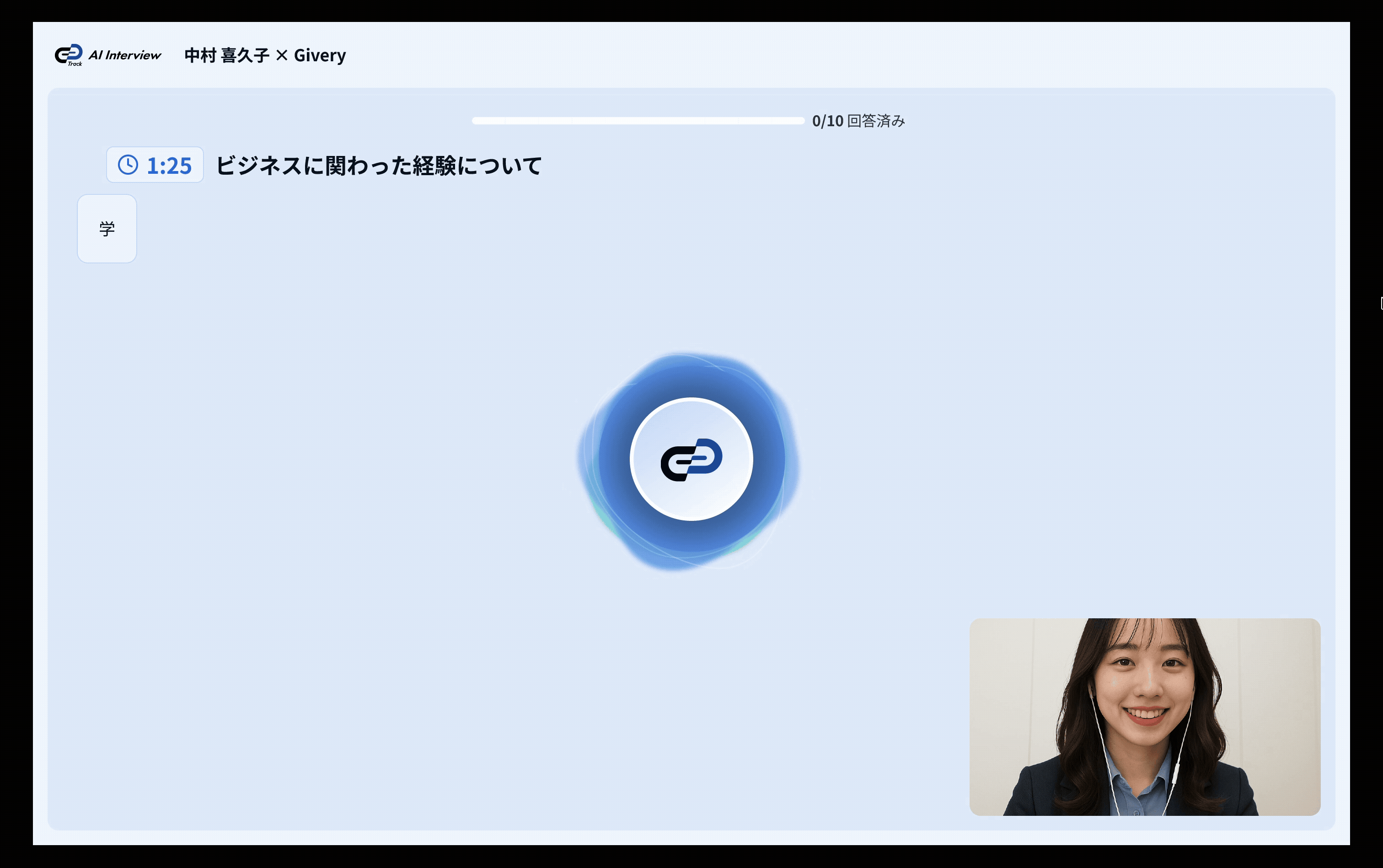The image size is (1383, 868).
Task: Click the '回答済み' label text
Action: click(x=876, y=121)
